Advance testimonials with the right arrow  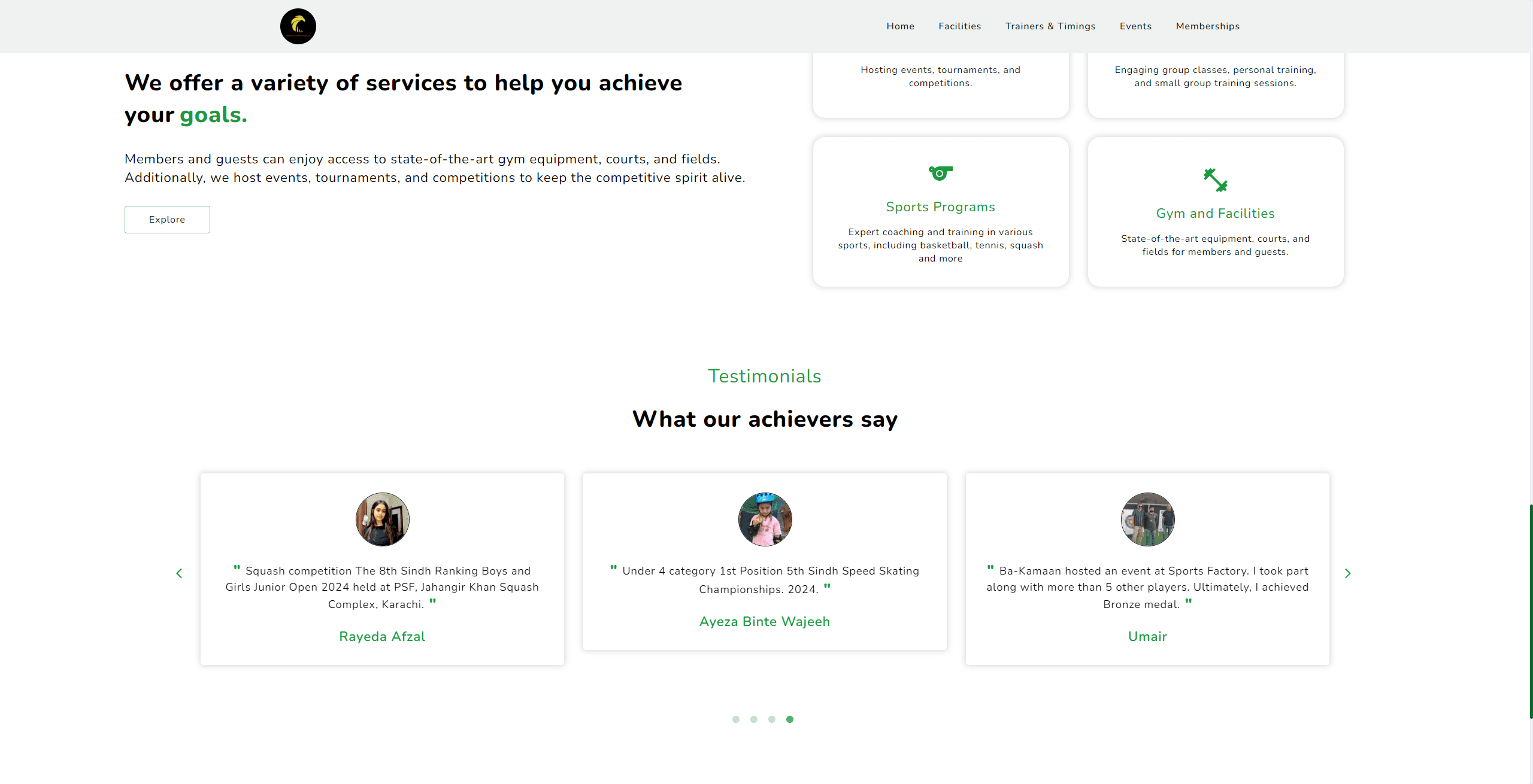coord(1347,573)
